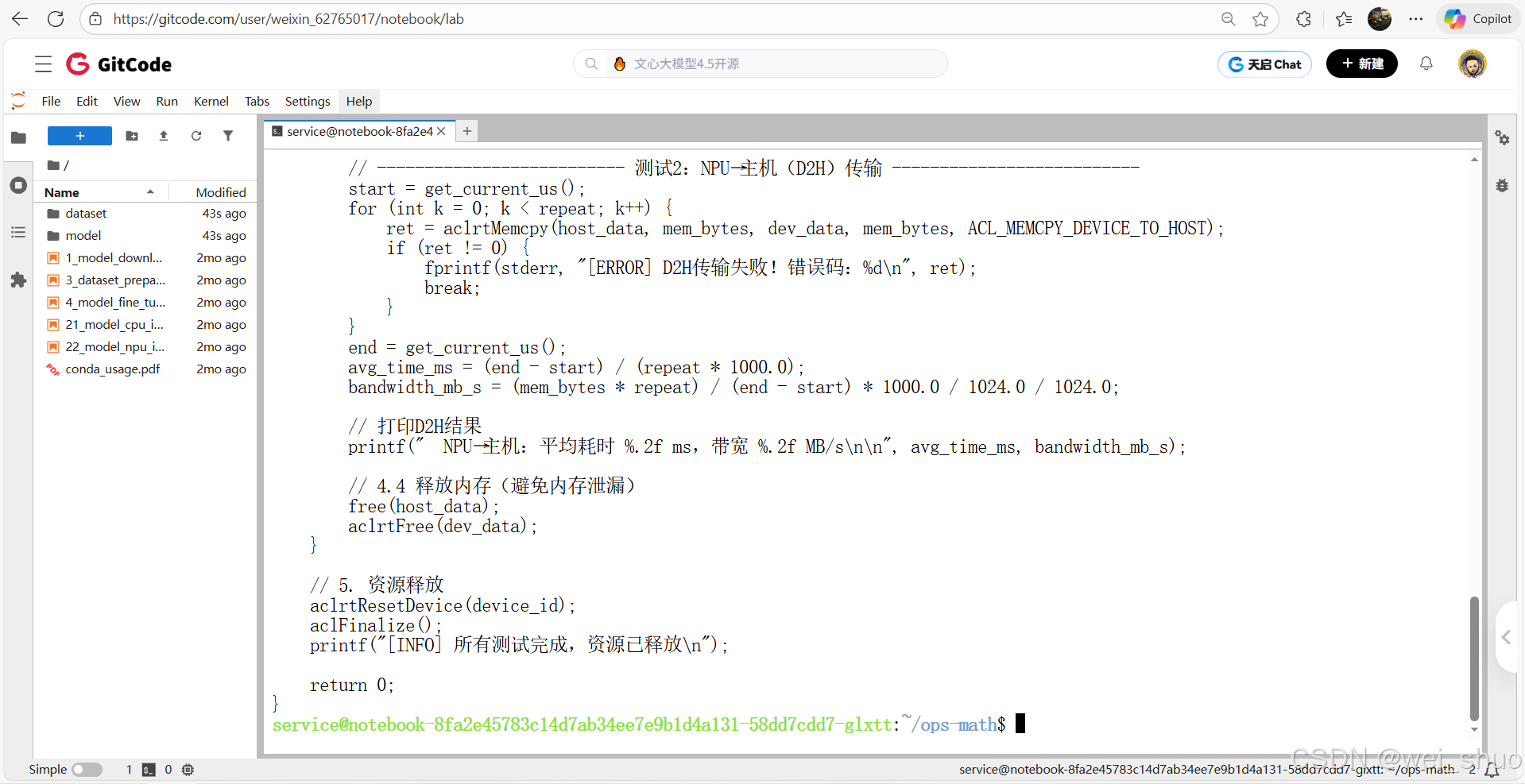1525x784 pixels.
Task: Open the Settings menu
Action: [x=308, y=101]
